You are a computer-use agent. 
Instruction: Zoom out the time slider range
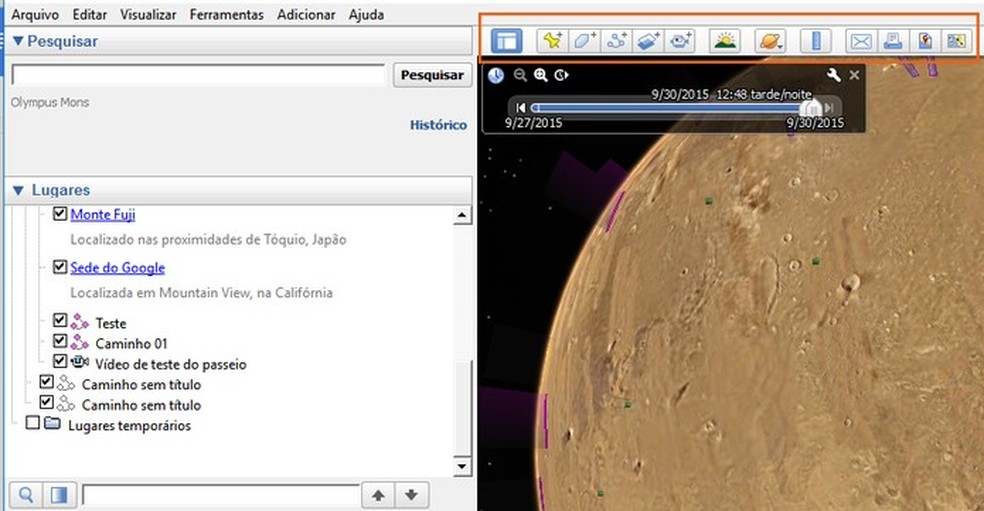[x=520, y=75]
